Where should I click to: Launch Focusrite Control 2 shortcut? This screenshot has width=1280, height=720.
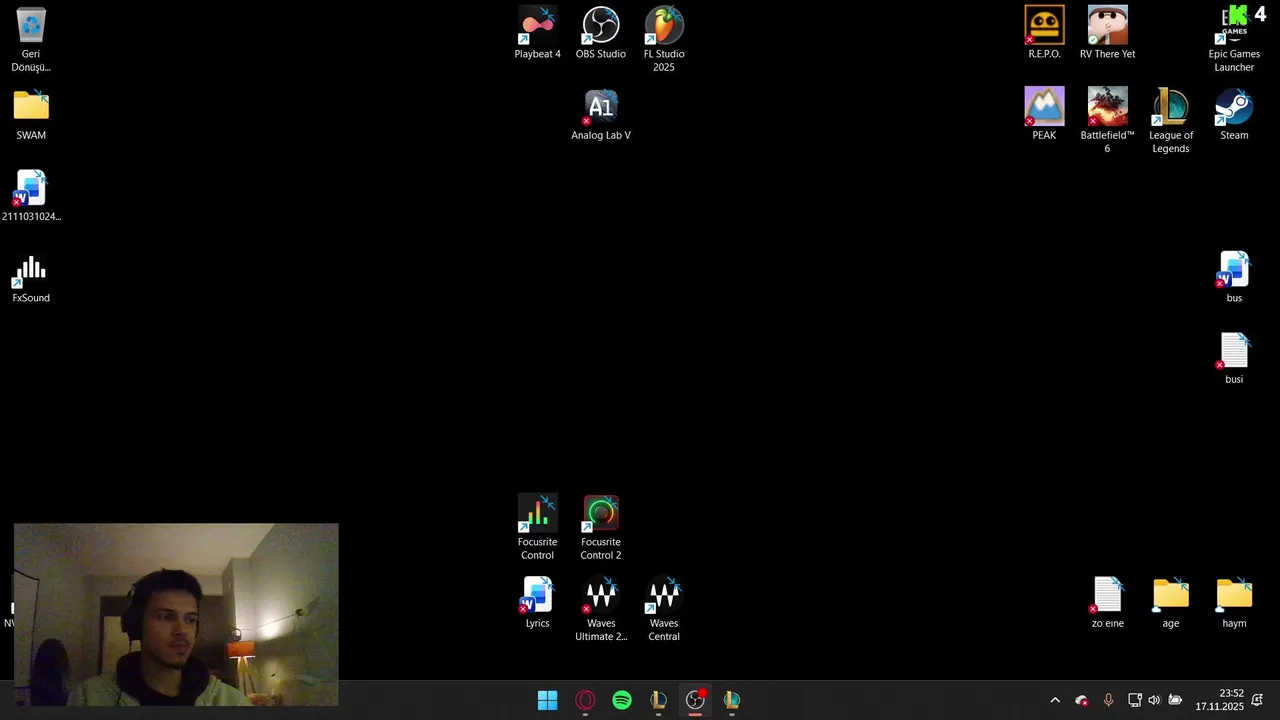click(601, 528)
